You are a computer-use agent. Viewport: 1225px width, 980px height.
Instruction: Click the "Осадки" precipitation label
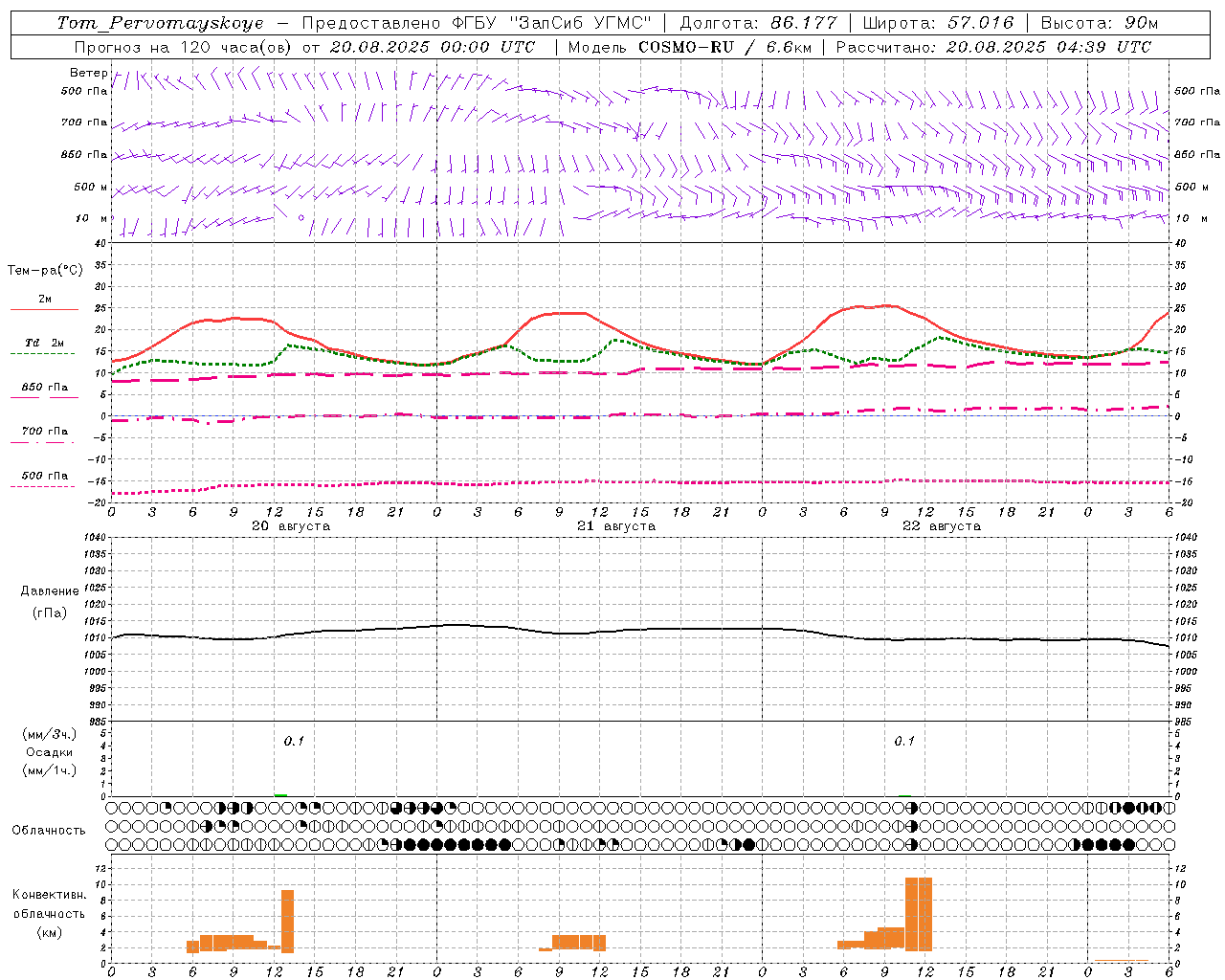(50, 752)
